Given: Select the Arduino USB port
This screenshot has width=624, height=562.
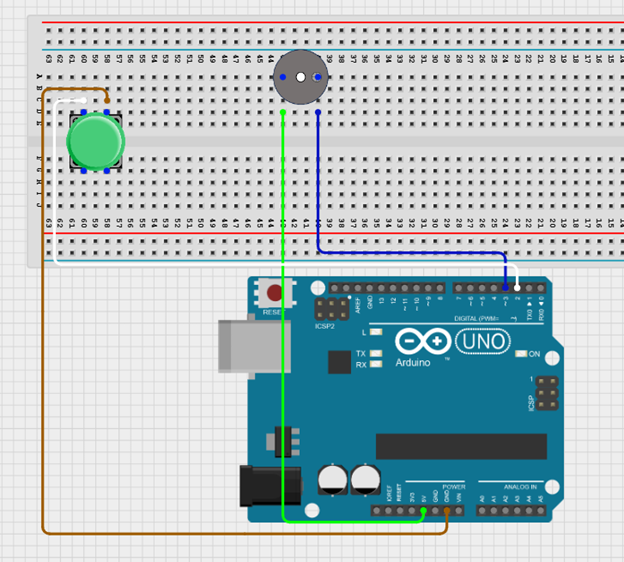Looking at the screenshot, I should [254, 346].
